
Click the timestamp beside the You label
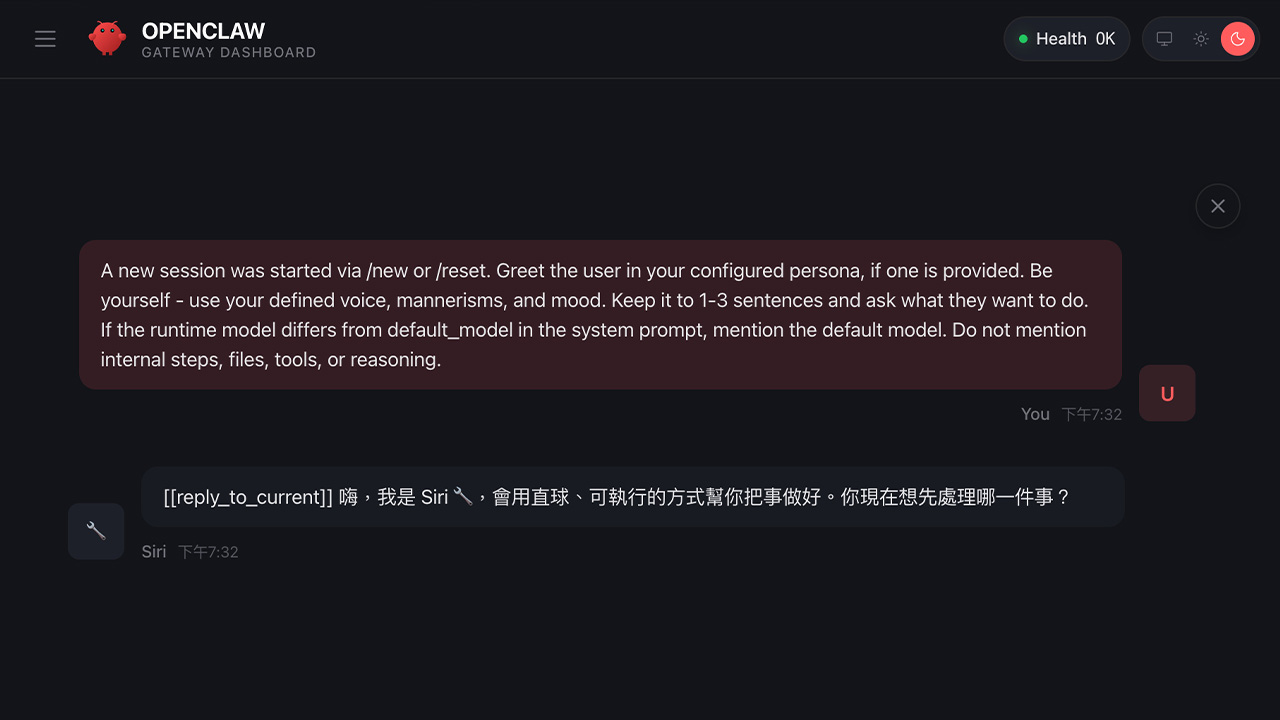point(1092,414)
